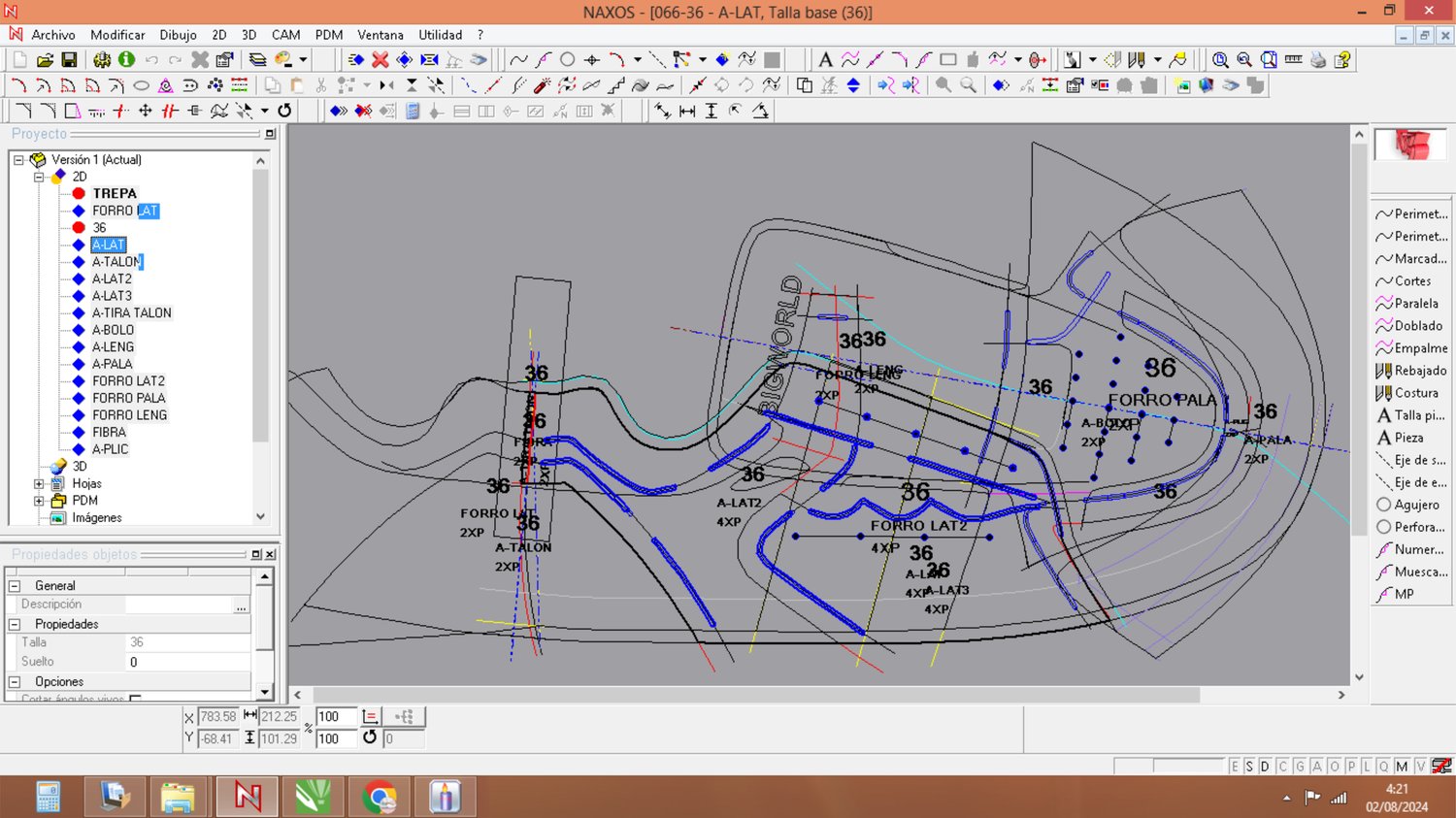Select the ellipse tool in second toolbar
1456x818 pixels.
(141, 85)
